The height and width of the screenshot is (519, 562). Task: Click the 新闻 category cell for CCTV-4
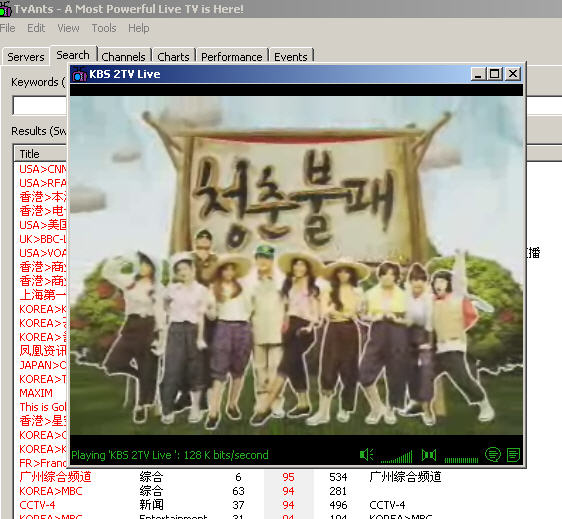[151, 505]
